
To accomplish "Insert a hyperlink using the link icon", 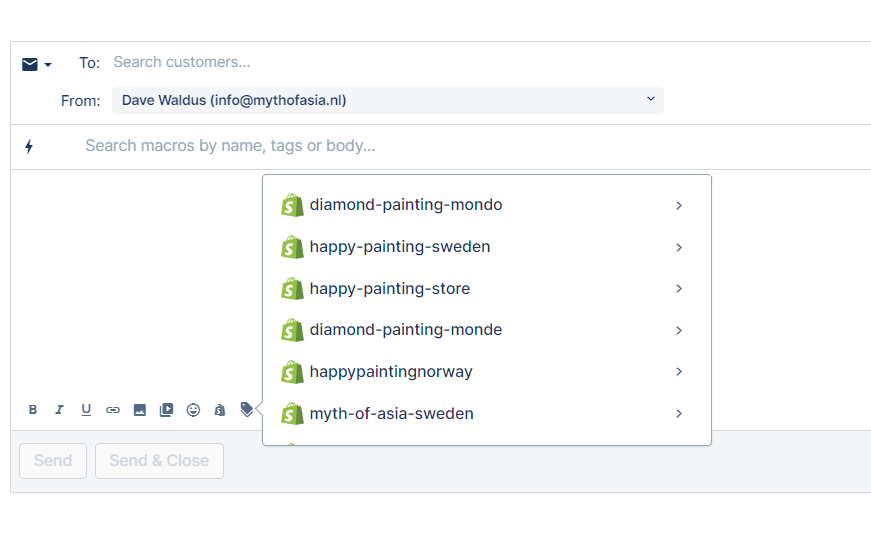I will click(x=113, y=410).
